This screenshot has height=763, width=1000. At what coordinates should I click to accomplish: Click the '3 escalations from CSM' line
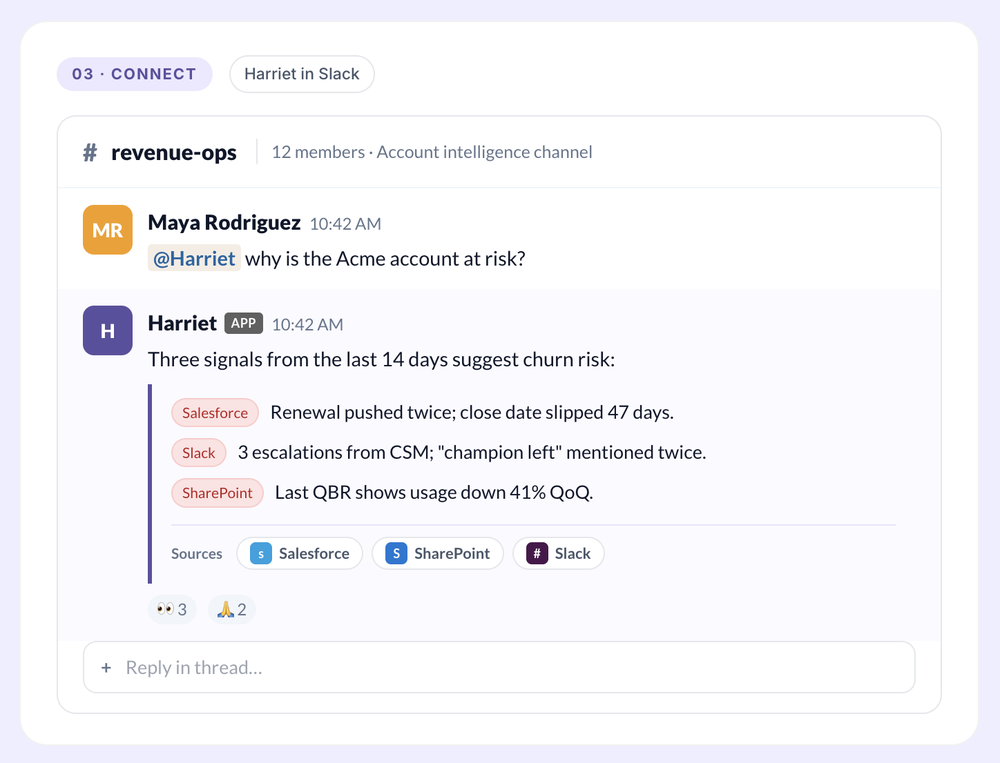[x=472, y=452]
